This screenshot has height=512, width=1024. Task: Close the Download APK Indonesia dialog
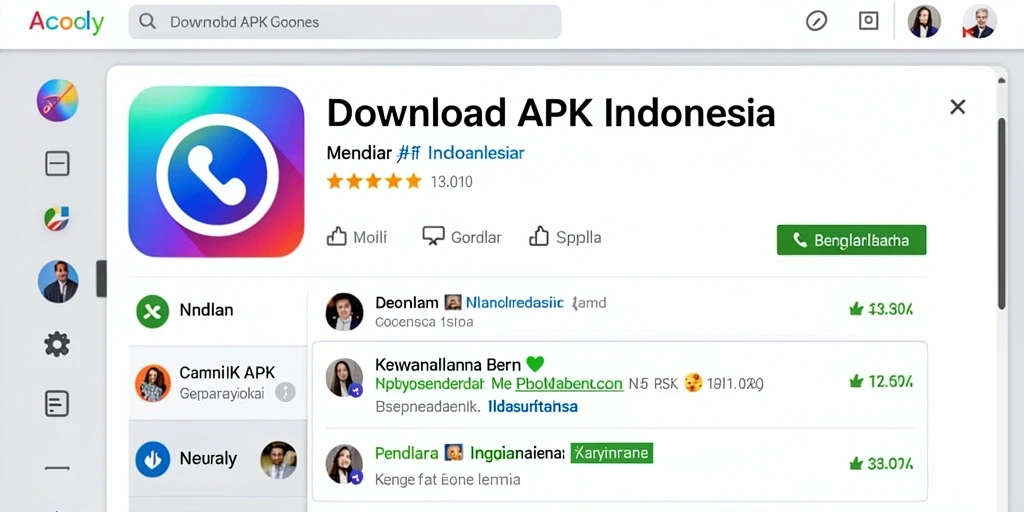957,107
